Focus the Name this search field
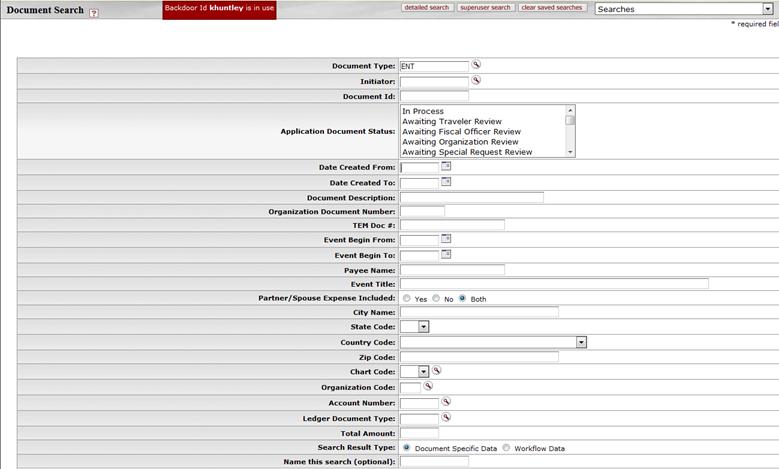 coord(434,462)
